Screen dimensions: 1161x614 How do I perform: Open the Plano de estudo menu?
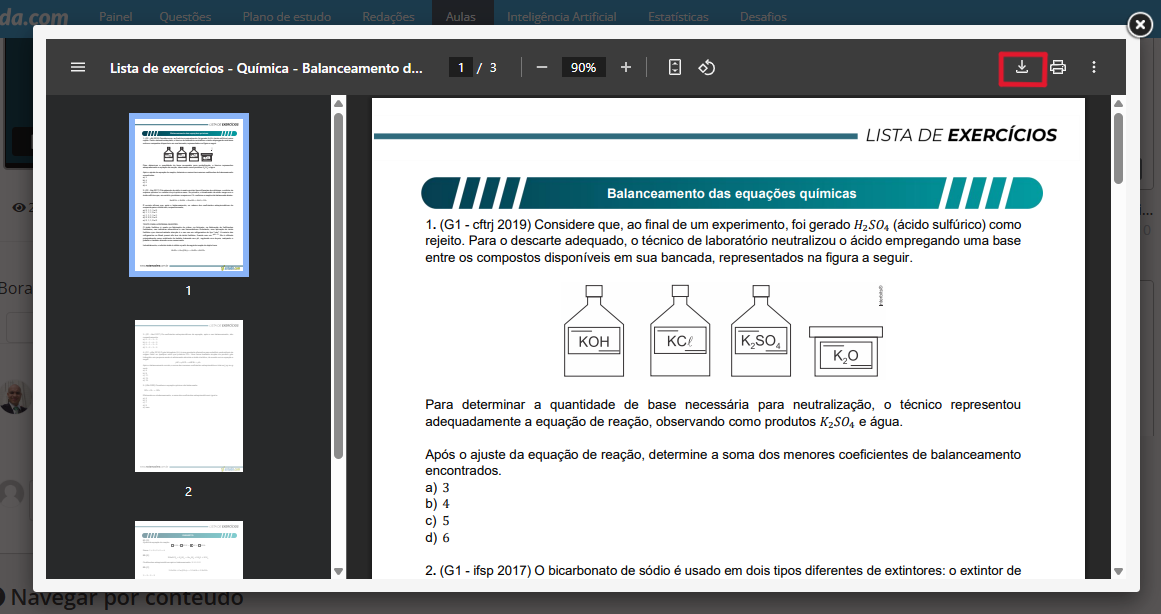pyautogui.click(x=287, y=16)
